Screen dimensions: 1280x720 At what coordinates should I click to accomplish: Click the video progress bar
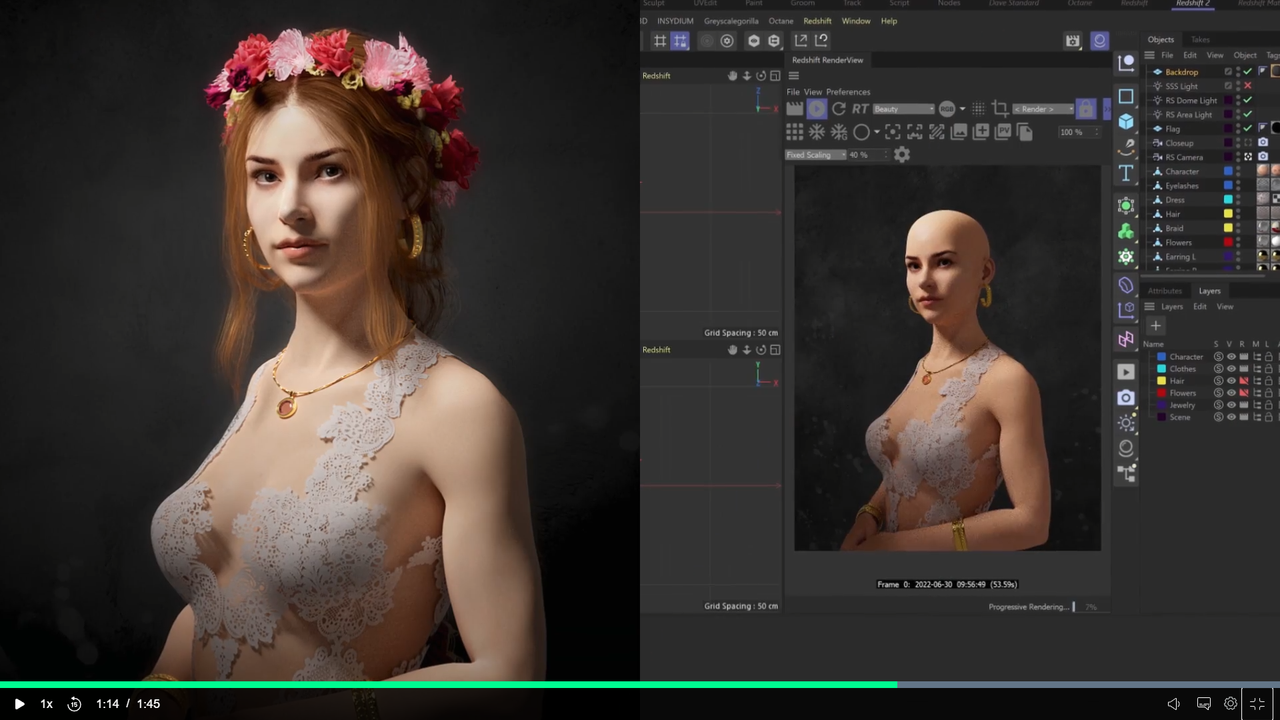(640, 685)
